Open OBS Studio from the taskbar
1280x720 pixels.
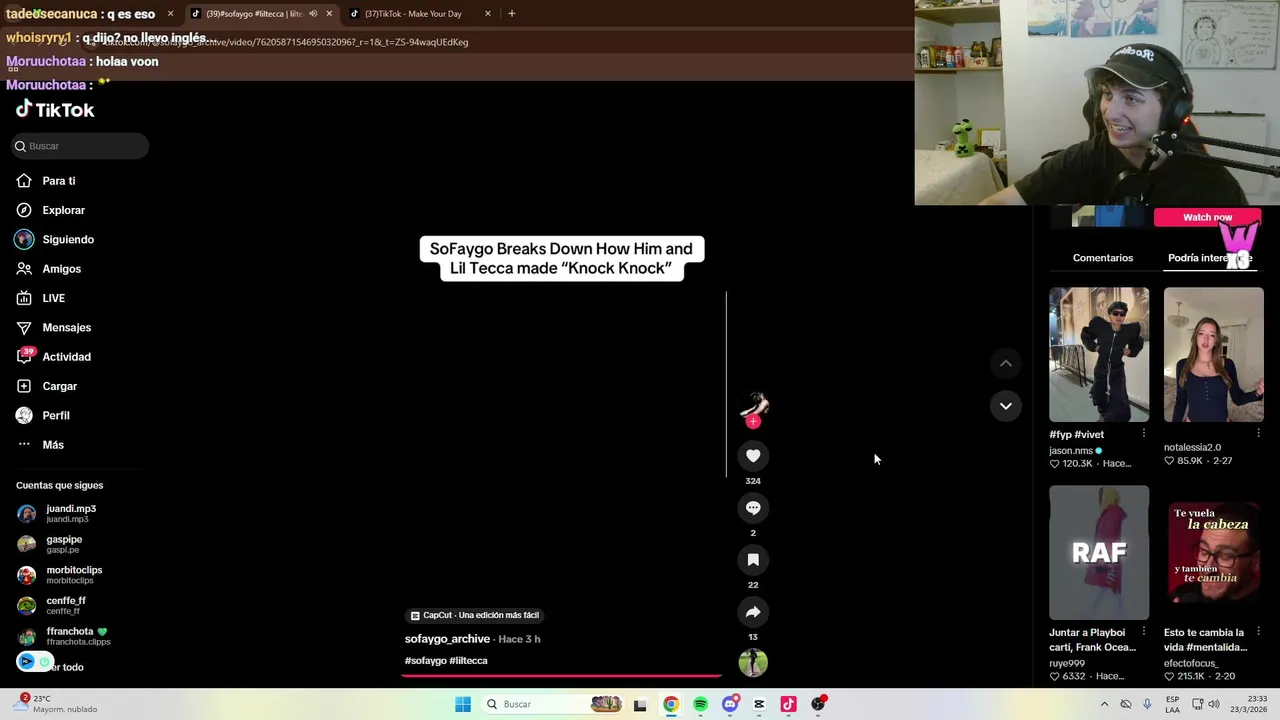point(818,704)
